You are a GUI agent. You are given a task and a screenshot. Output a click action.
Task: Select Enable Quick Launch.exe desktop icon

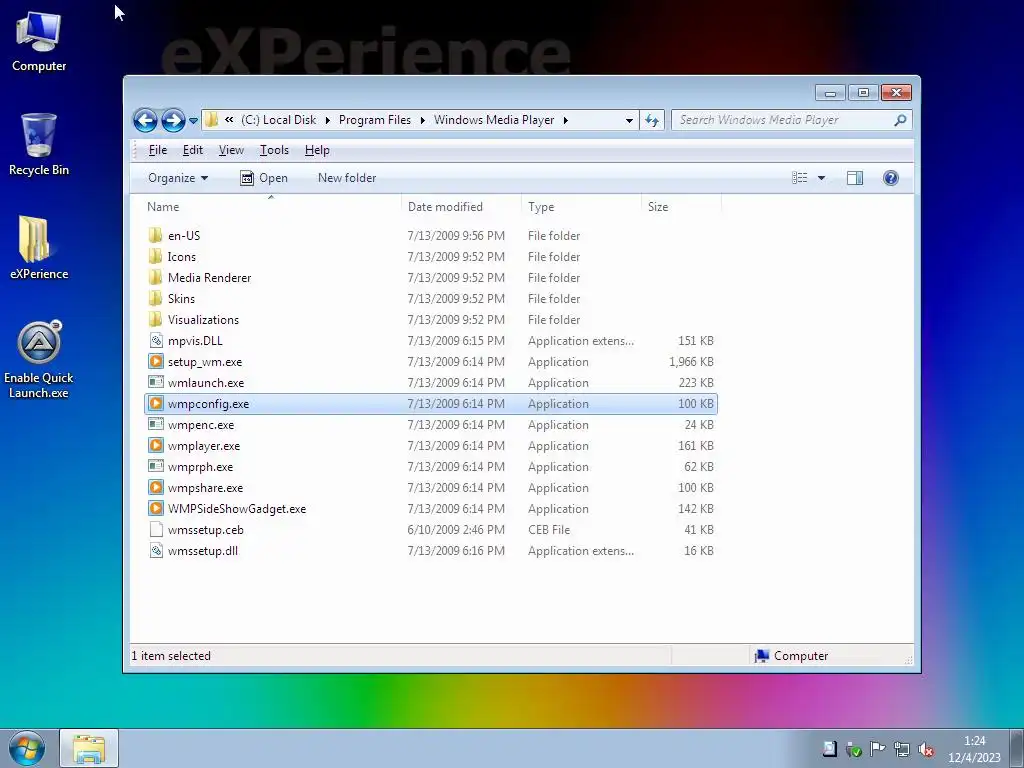click(39, 360)
